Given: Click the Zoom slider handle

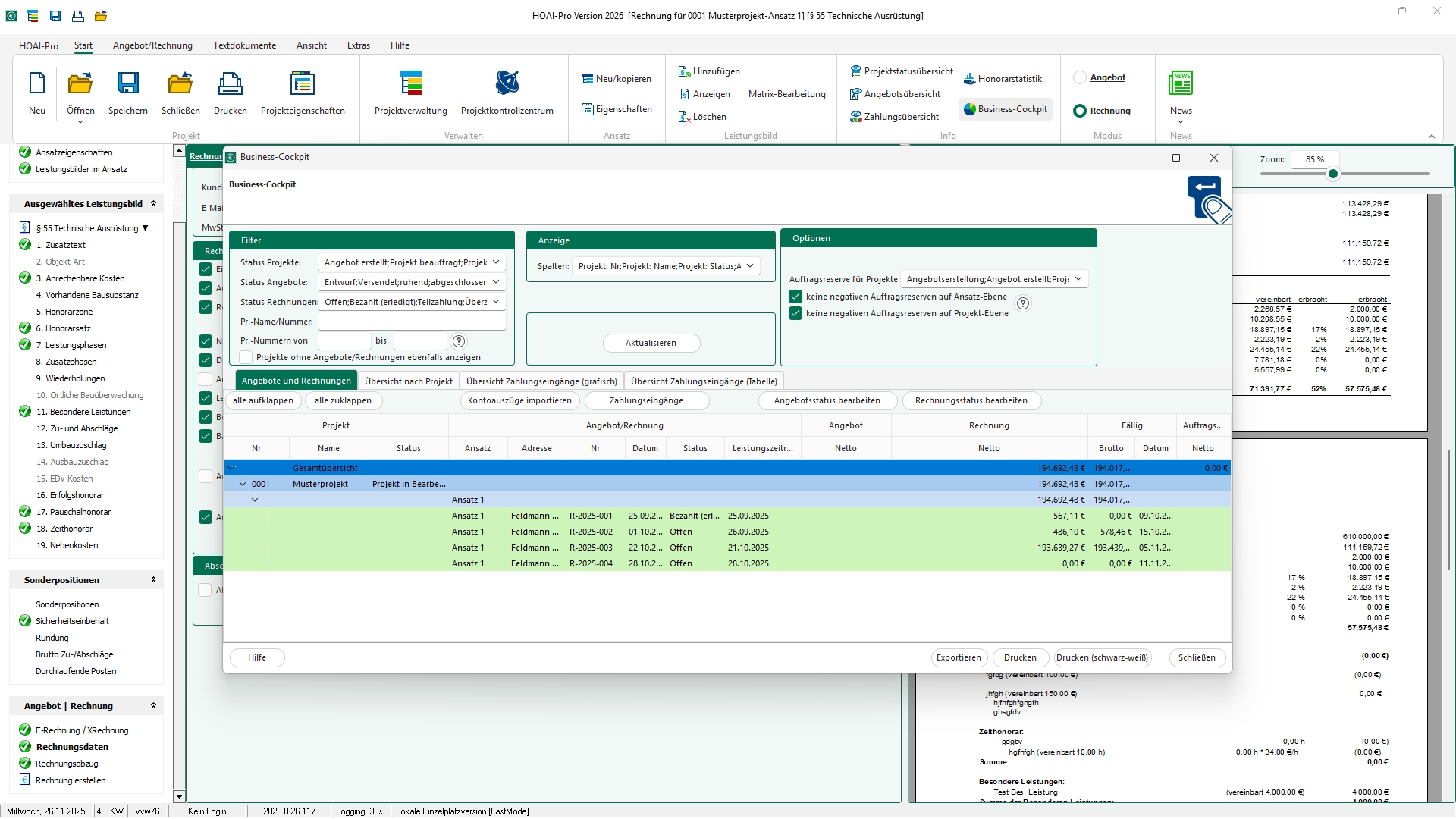Looking at the screenshot, I should pos(1332,174).
